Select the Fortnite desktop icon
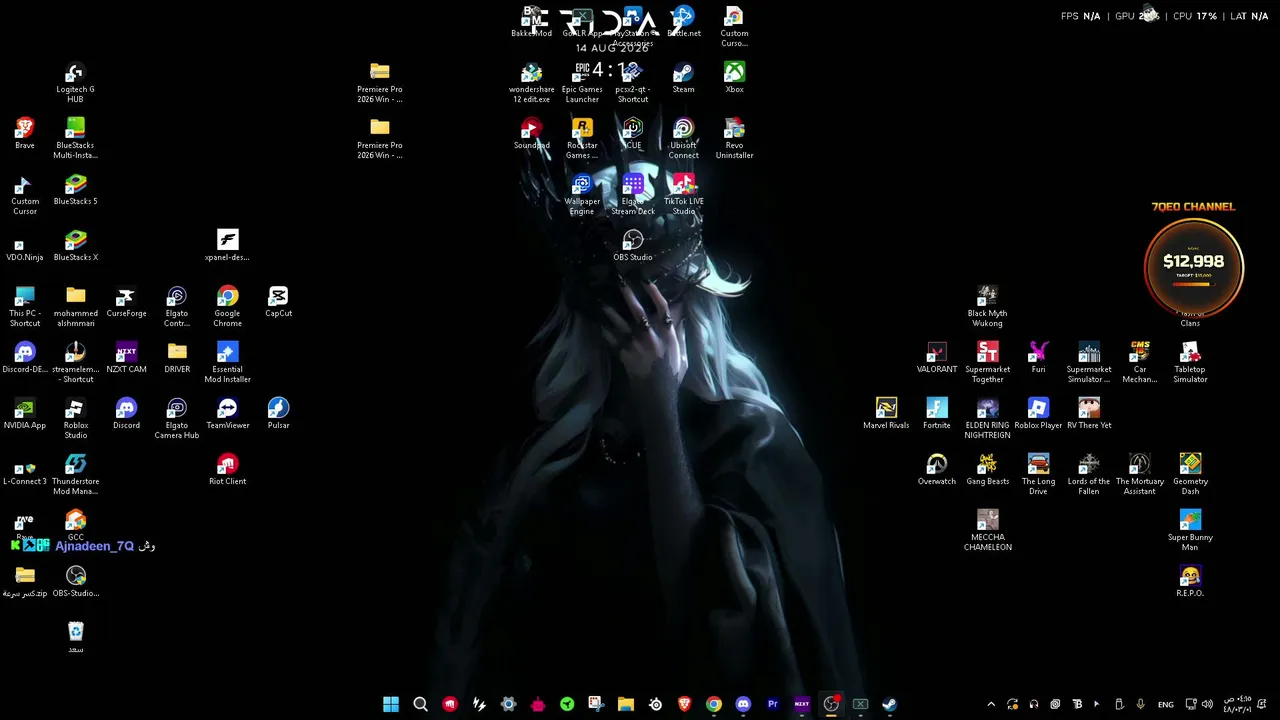This screenshot has width=1280, height=720. tap(937, 414)
